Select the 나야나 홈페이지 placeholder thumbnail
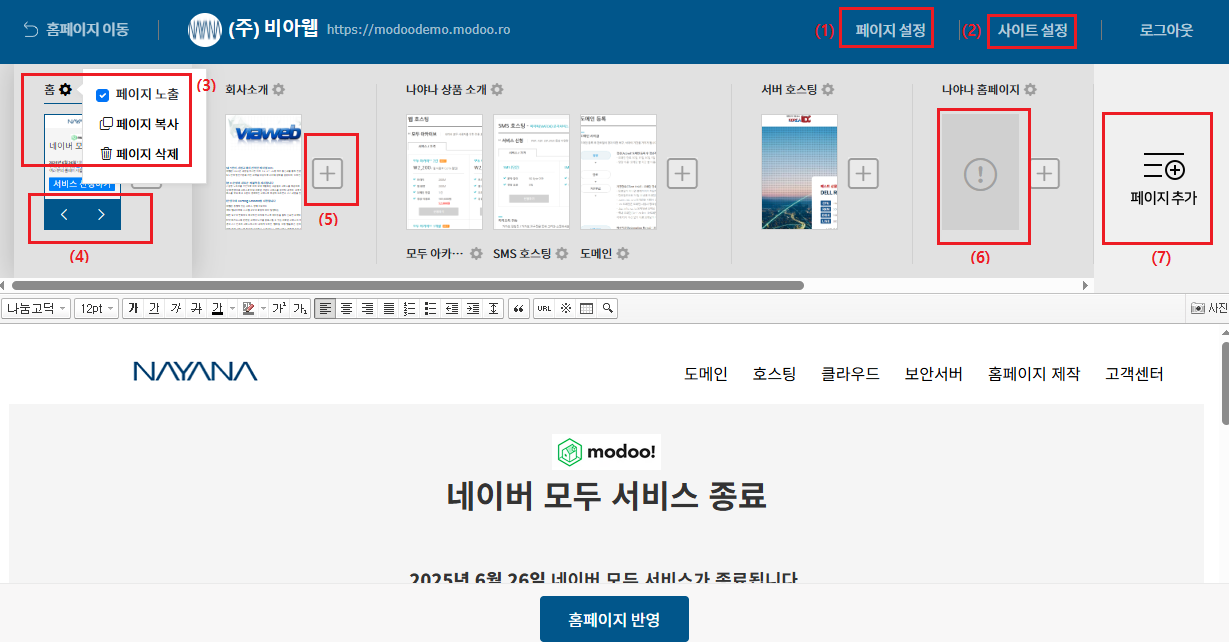 point(980,174)
